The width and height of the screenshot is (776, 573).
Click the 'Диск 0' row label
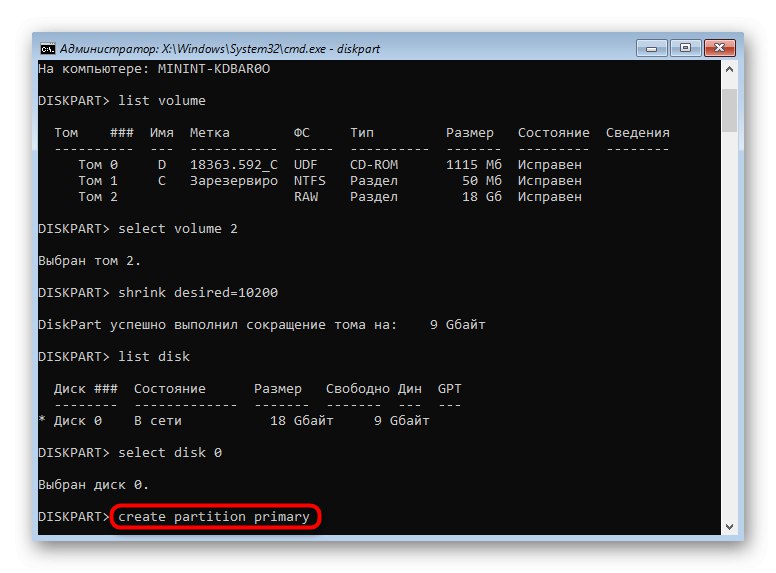point(78,421)
